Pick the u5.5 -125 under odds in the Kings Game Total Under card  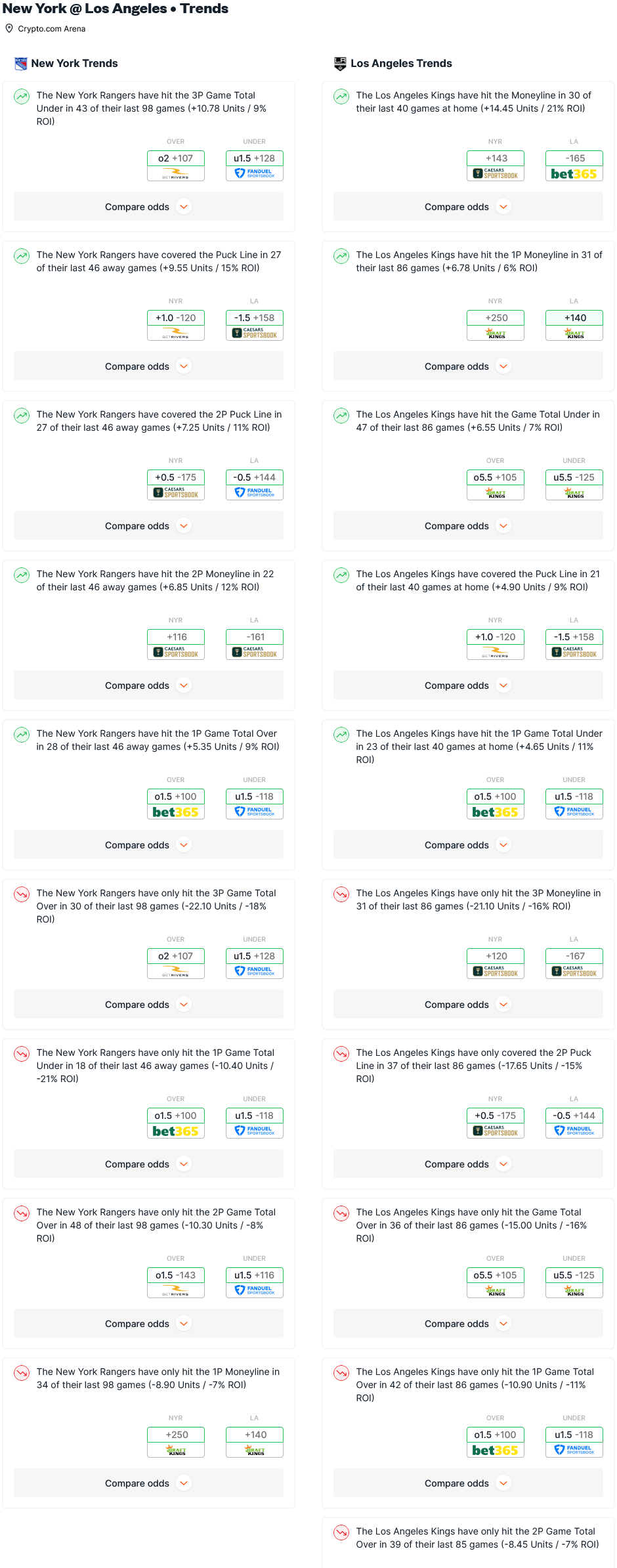click(x=574, y=477)
